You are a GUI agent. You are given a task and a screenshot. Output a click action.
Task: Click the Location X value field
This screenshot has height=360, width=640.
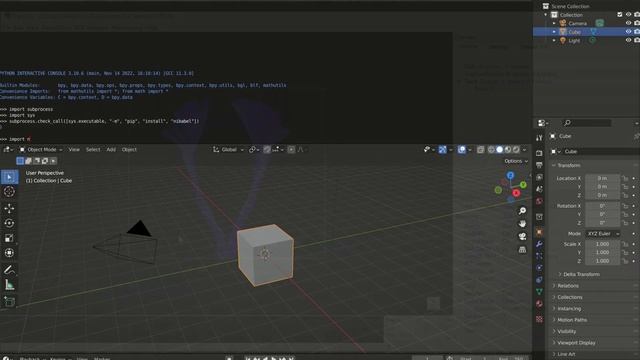tap(602, 178)
